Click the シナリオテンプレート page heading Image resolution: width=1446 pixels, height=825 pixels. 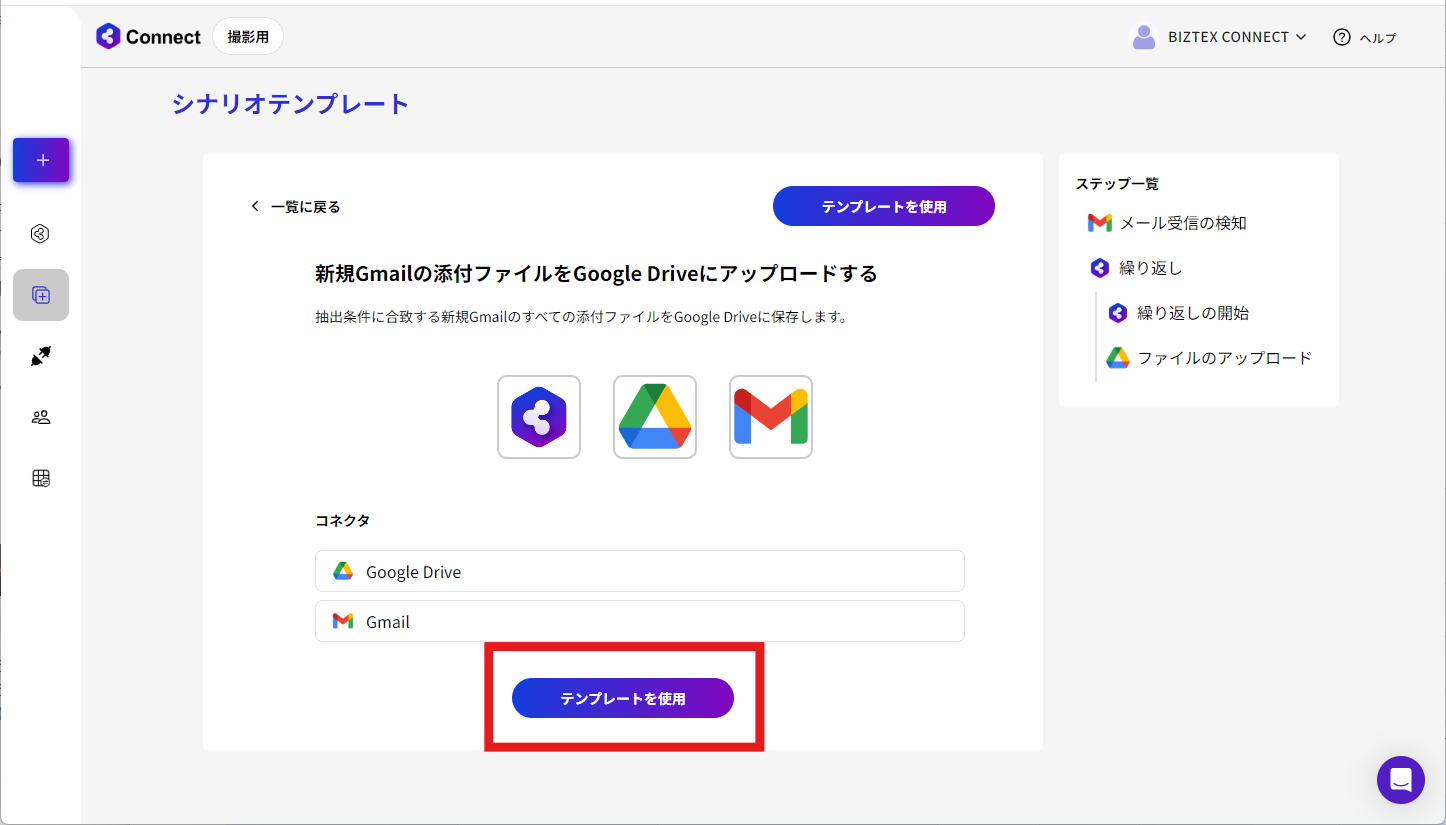(x=291, y=104)
